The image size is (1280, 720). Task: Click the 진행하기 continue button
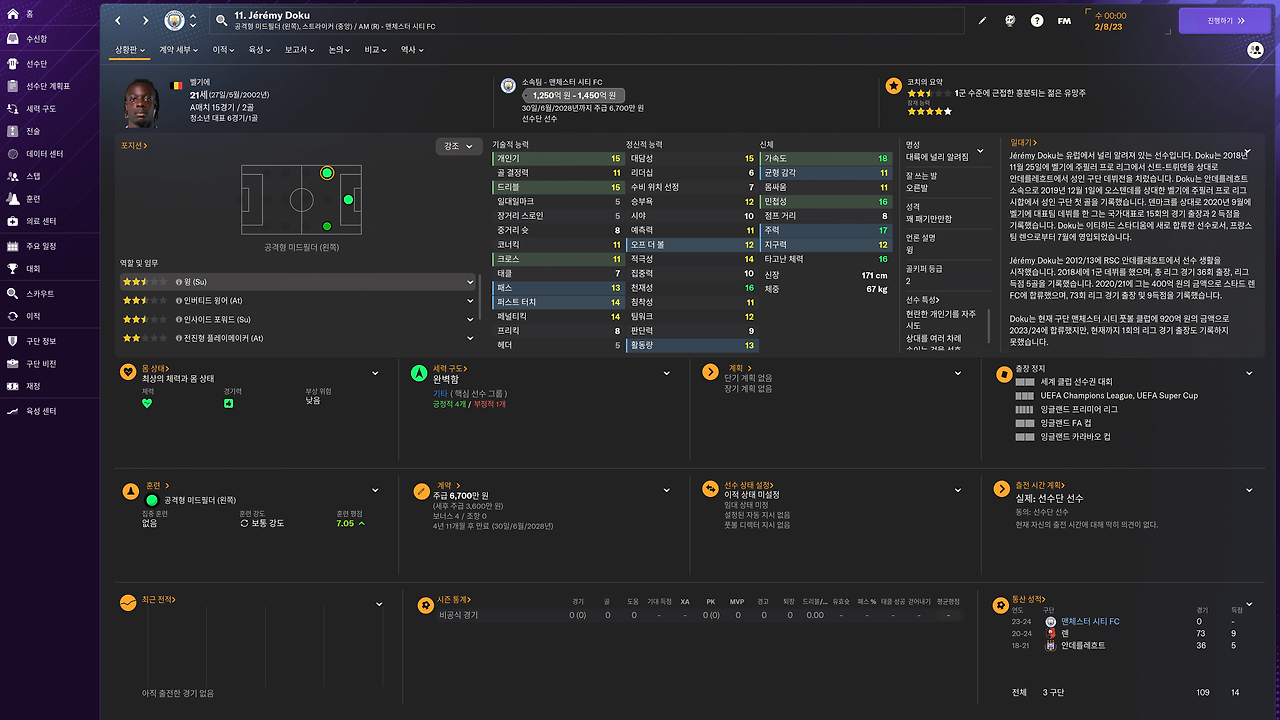tap(1225, 20)
